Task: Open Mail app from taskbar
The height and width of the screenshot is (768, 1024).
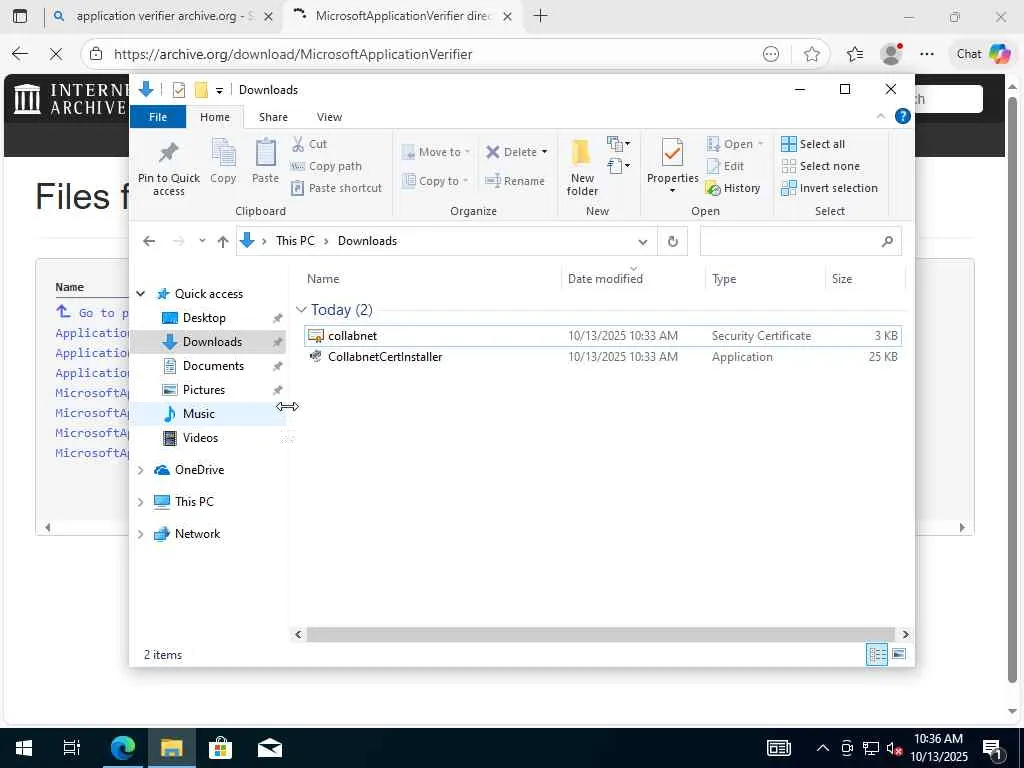Action: coord(270,747)
